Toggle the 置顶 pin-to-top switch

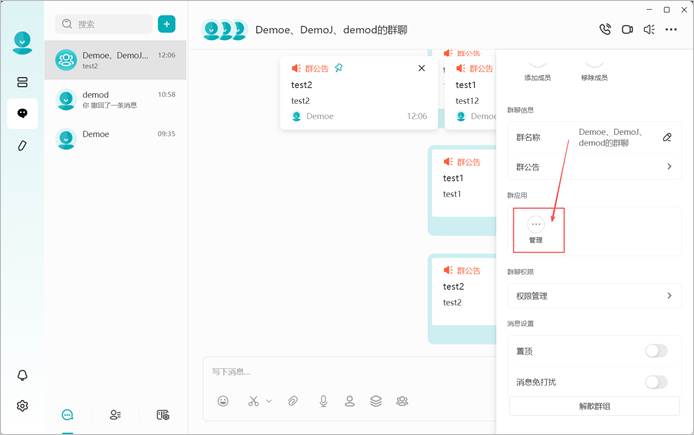pos(656,351)
